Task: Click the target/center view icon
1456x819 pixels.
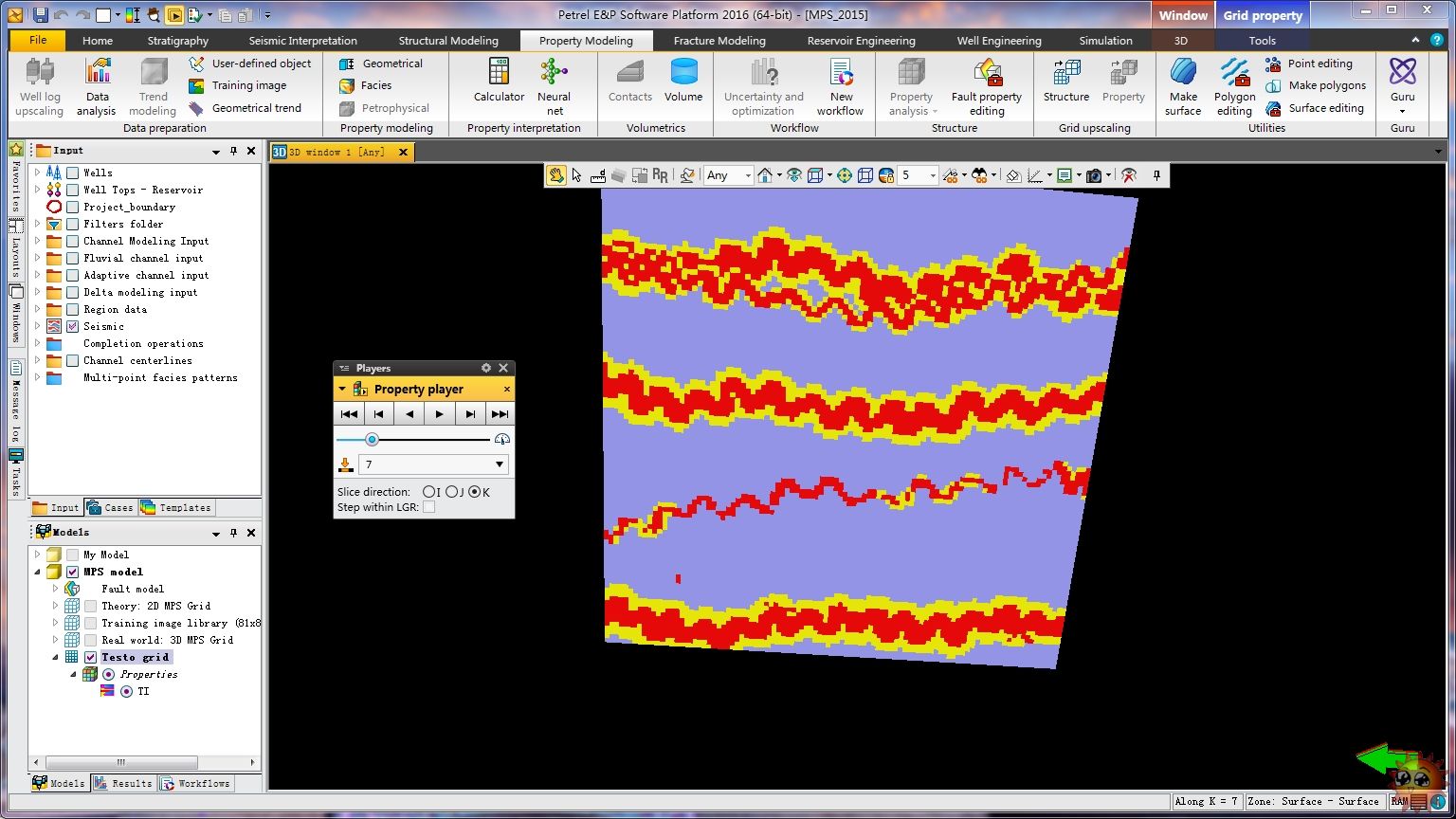Action: (x=844, y=175)
